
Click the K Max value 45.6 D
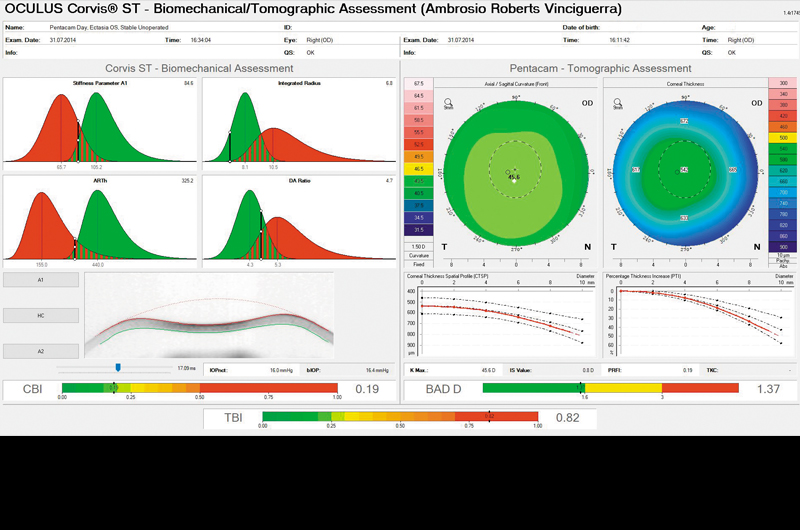[488, 370]
